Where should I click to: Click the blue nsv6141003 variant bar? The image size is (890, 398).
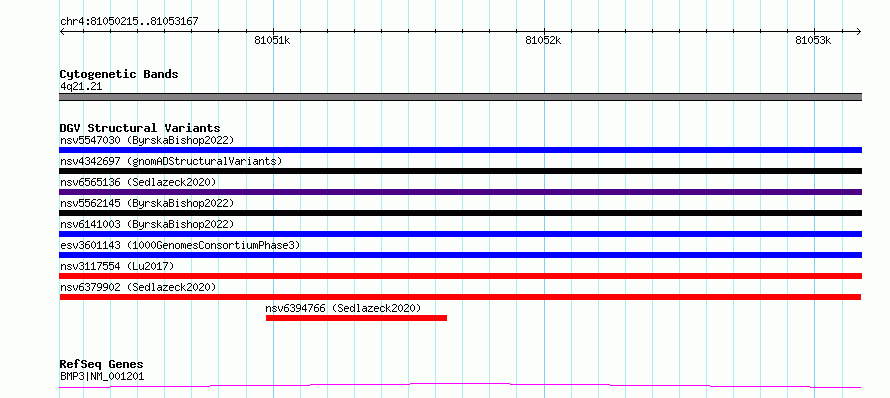[460, 234]
